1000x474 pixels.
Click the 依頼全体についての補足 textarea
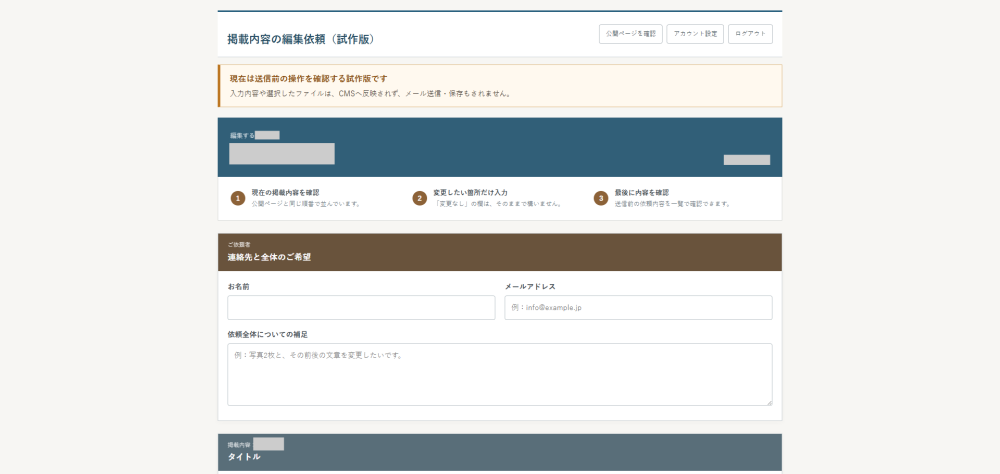(x=500, y=374)
